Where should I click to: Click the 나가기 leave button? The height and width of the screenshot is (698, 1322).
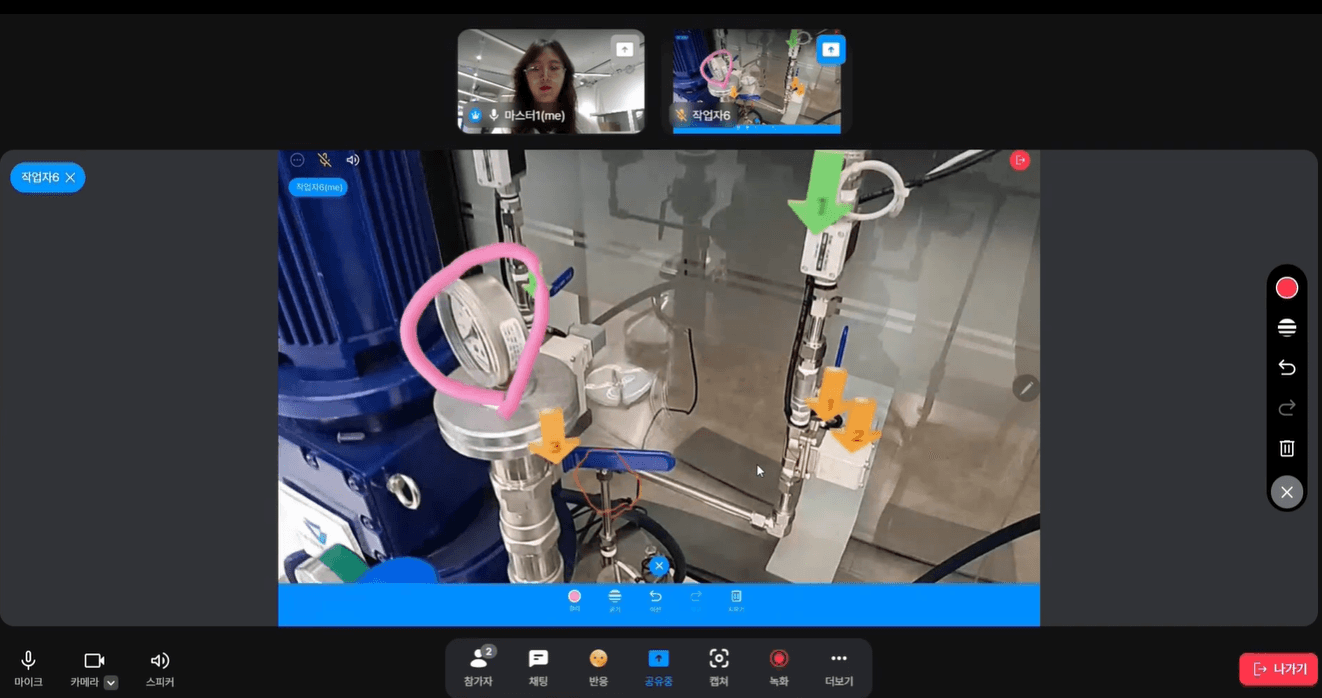point(1278,669)
